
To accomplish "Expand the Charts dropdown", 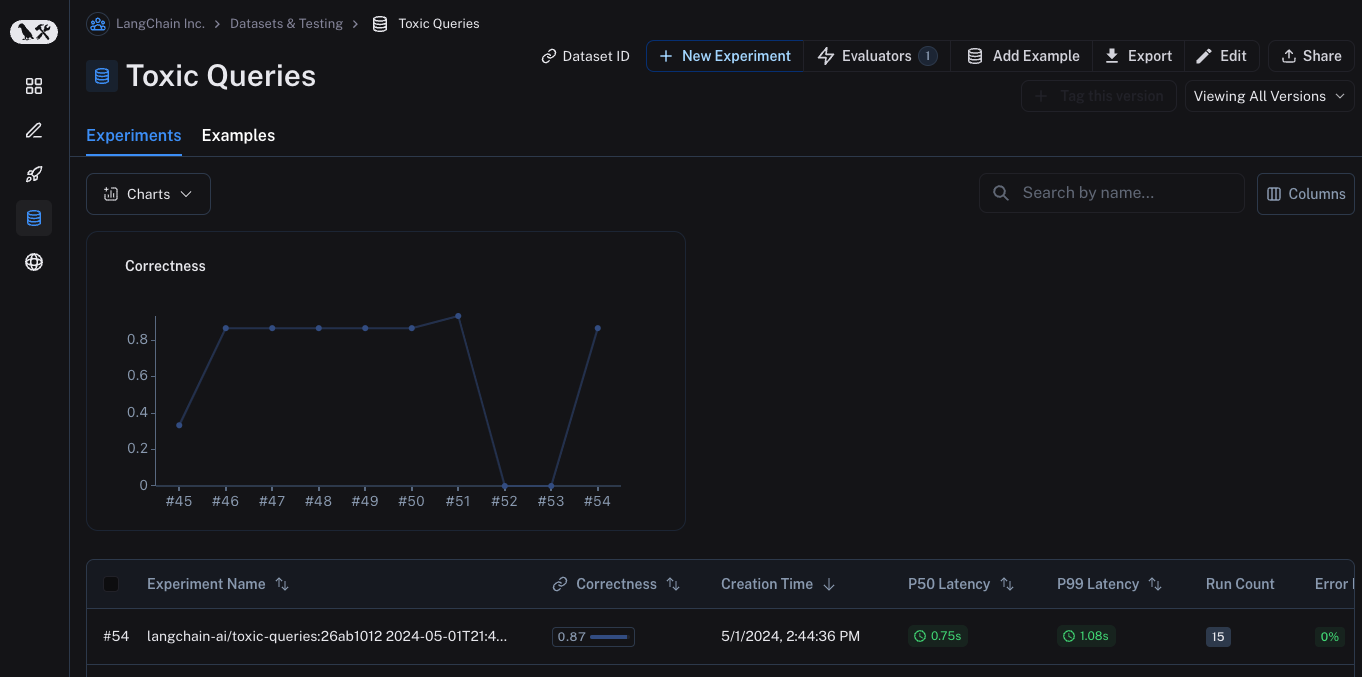I will (x=148, y=194).
